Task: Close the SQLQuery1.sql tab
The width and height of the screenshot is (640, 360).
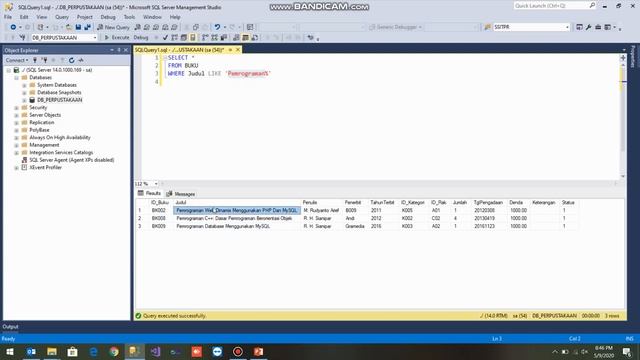Action: coord(238,50)
